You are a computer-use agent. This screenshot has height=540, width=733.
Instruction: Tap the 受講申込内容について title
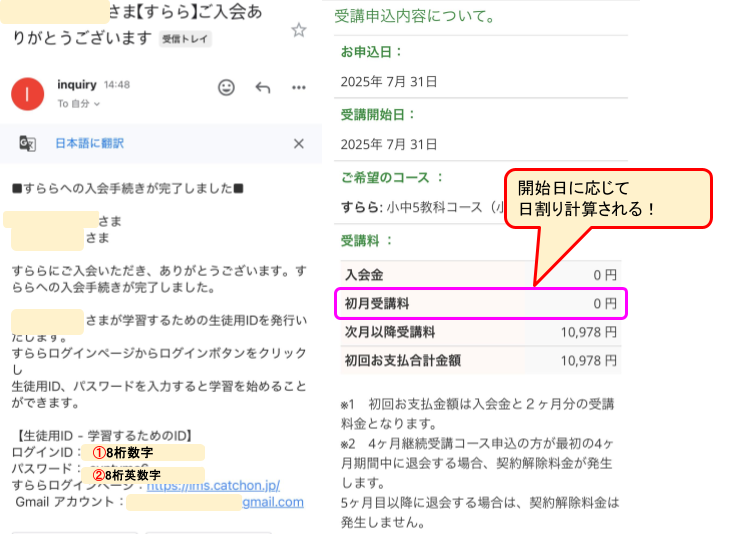[415, 16]
